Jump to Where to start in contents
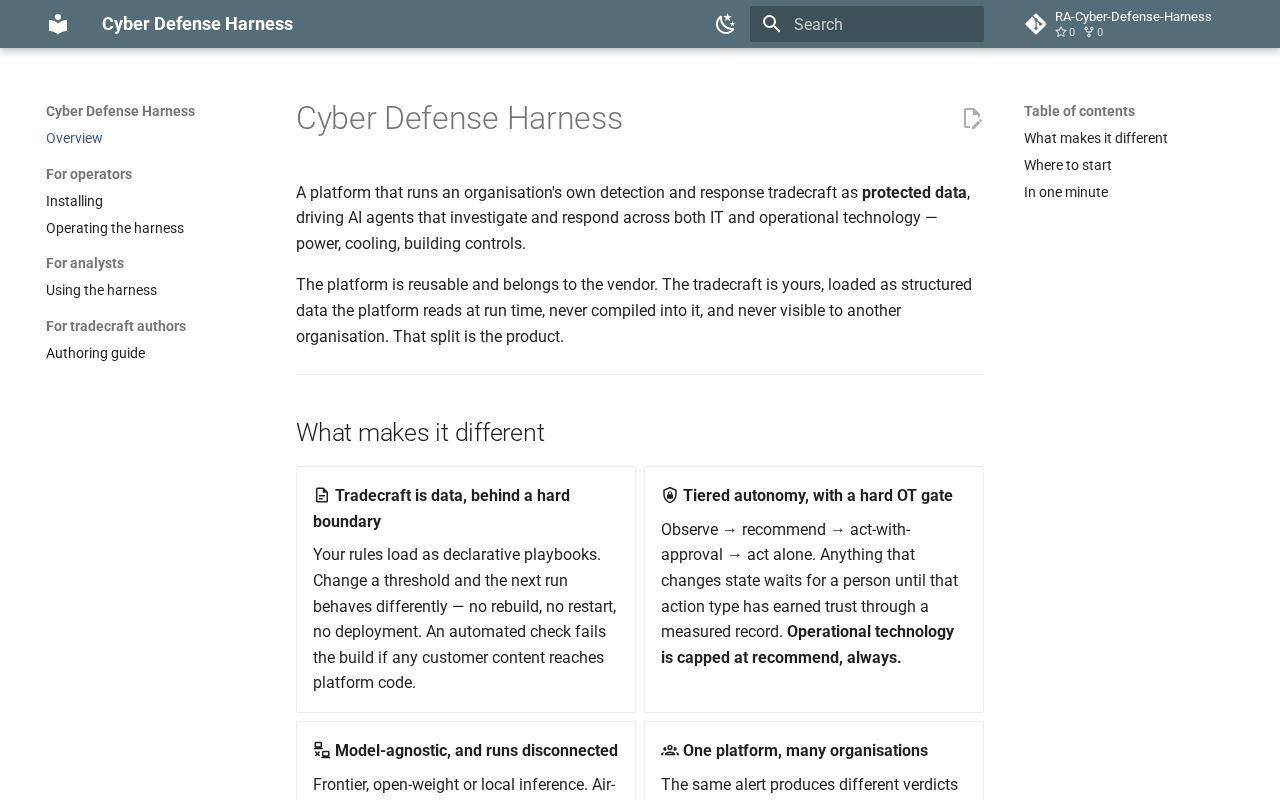The width and height of the screenshot is (1280, 800). tap(1067, 165)
